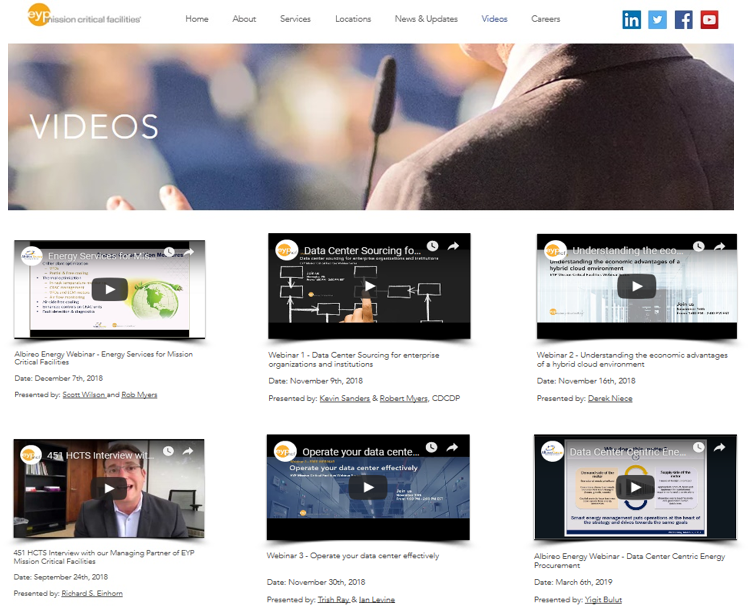
Task: Click Watch Later clock on Energy Services video
Action: 169,252
